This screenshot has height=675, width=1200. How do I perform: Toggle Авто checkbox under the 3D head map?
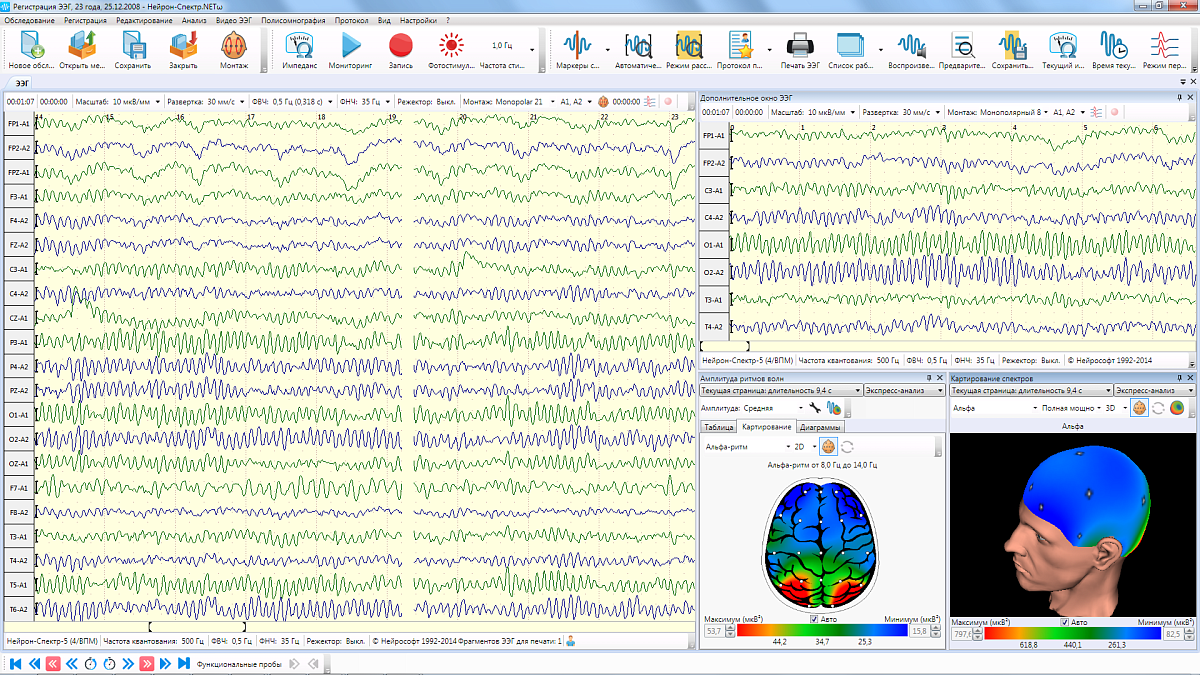click(x=1066, y=621)
